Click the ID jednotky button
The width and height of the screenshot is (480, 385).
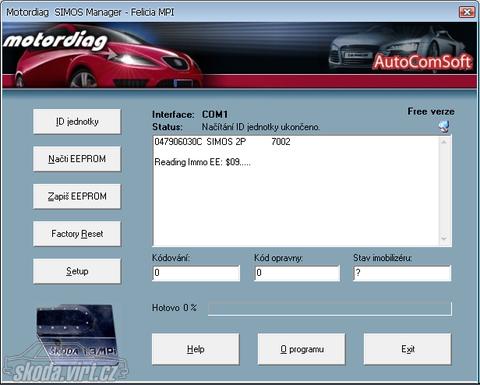click(77, 122)
